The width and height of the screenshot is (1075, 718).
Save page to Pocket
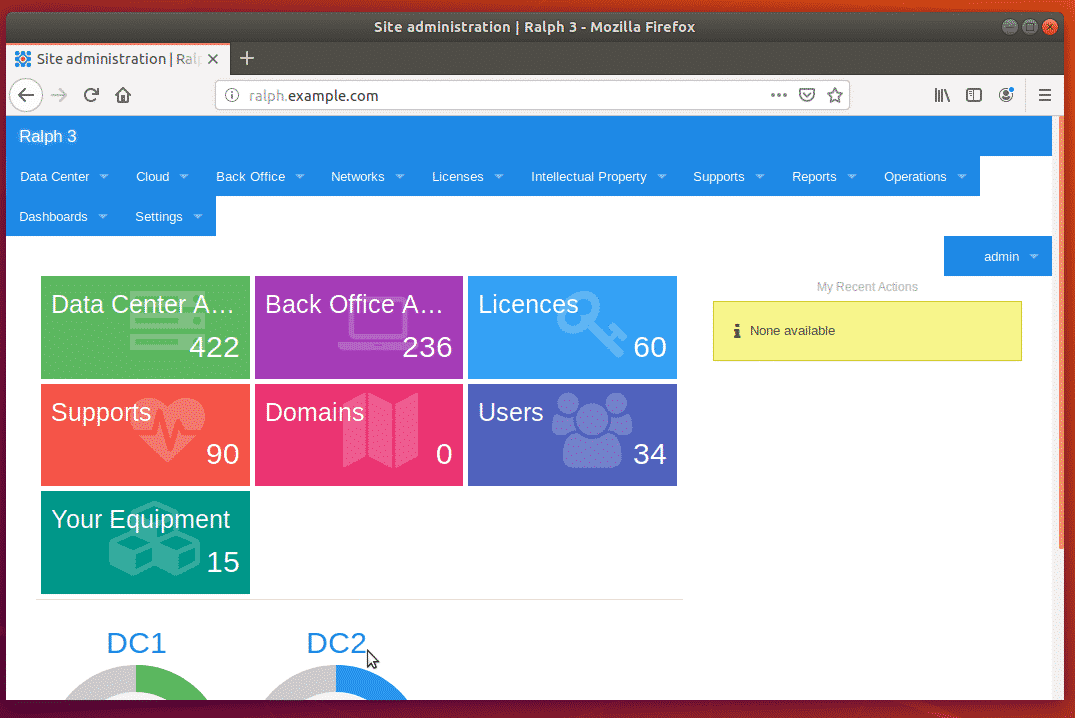pos(807,95)
